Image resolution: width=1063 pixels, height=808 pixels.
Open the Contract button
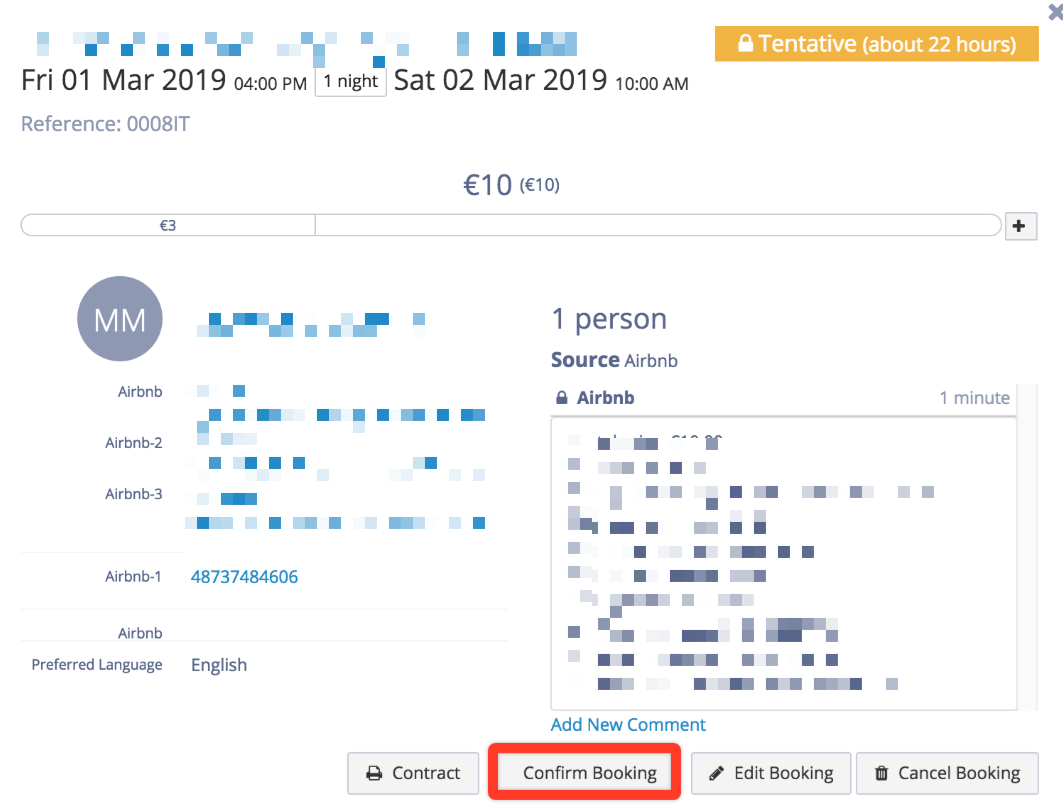coord(413,773)
